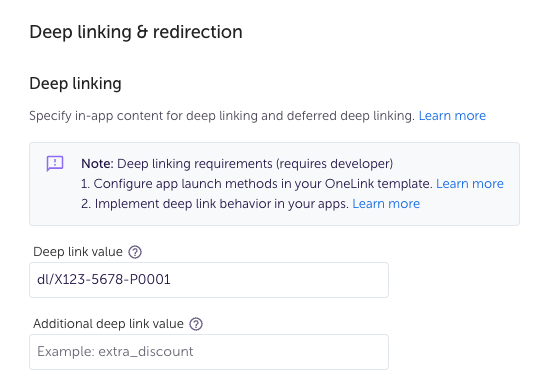Open help tooltip for Deep link value
Viewport: 542px width, 379px height.
135,252
